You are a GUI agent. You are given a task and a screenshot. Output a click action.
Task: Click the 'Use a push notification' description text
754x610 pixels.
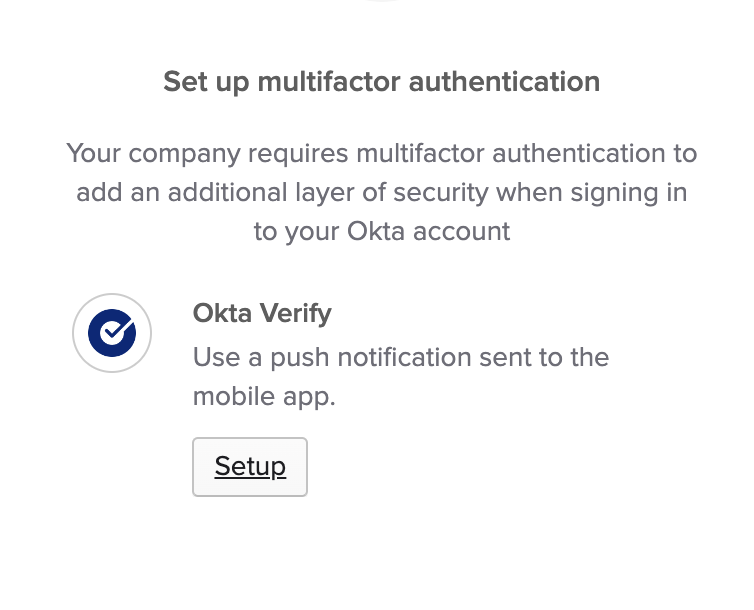click(x=401, y=357)
